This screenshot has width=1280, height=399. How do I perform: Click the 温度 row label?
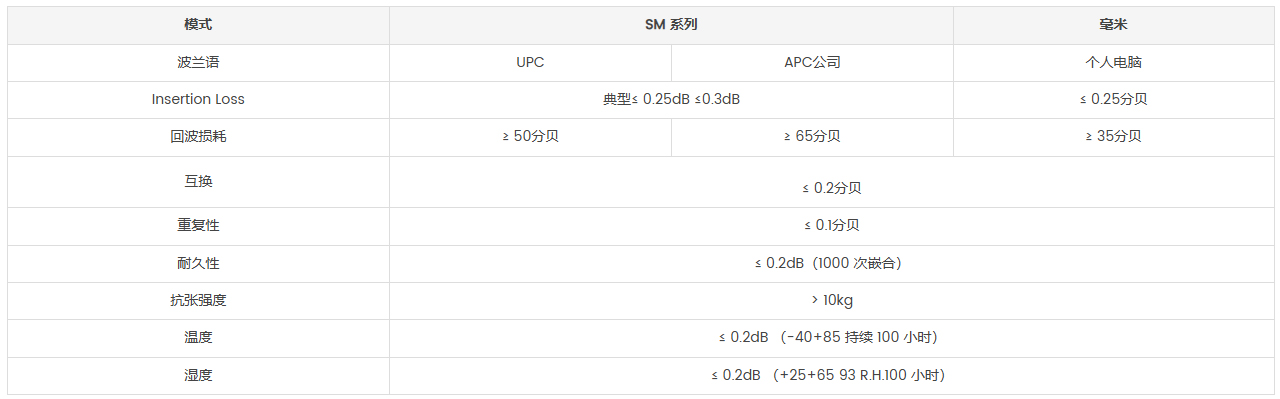coord(198,337)
